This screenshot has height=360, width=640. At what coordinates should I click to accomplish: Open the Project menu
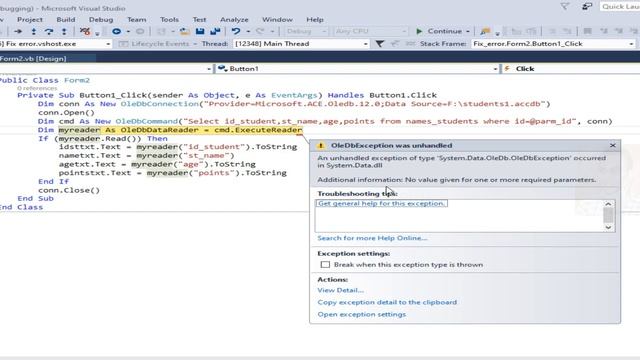tap(30, 20)
